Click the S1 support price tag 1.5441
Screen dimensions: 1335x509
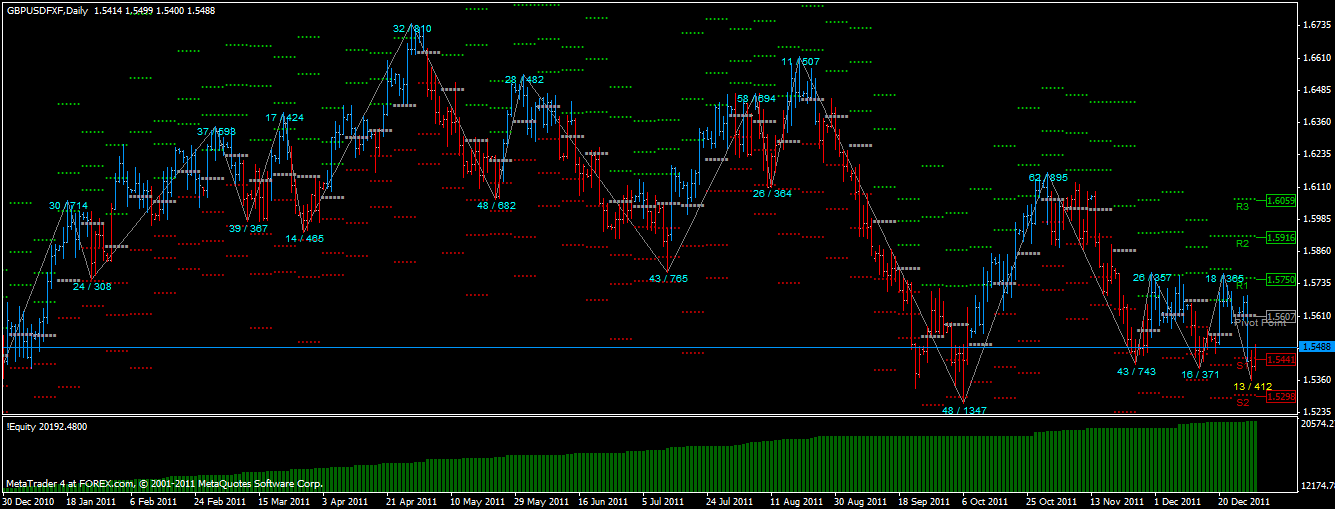1281,359
